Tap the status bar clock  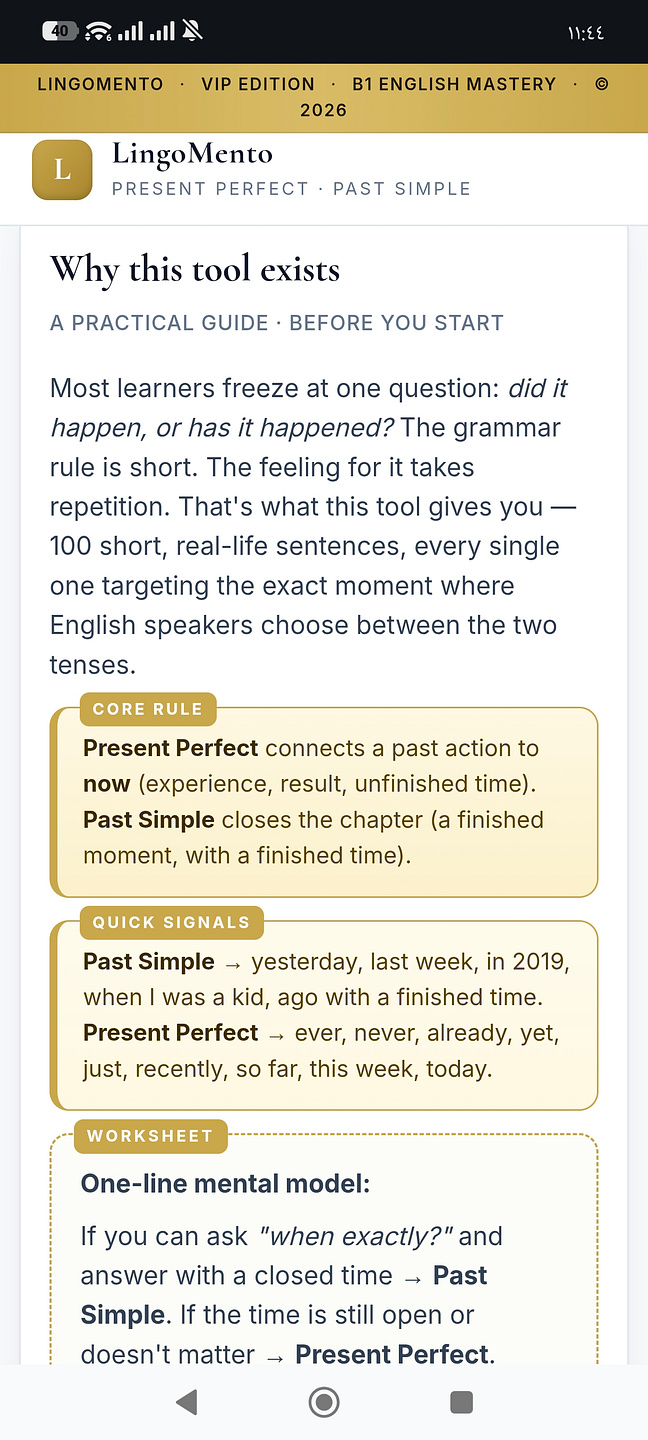587,32
